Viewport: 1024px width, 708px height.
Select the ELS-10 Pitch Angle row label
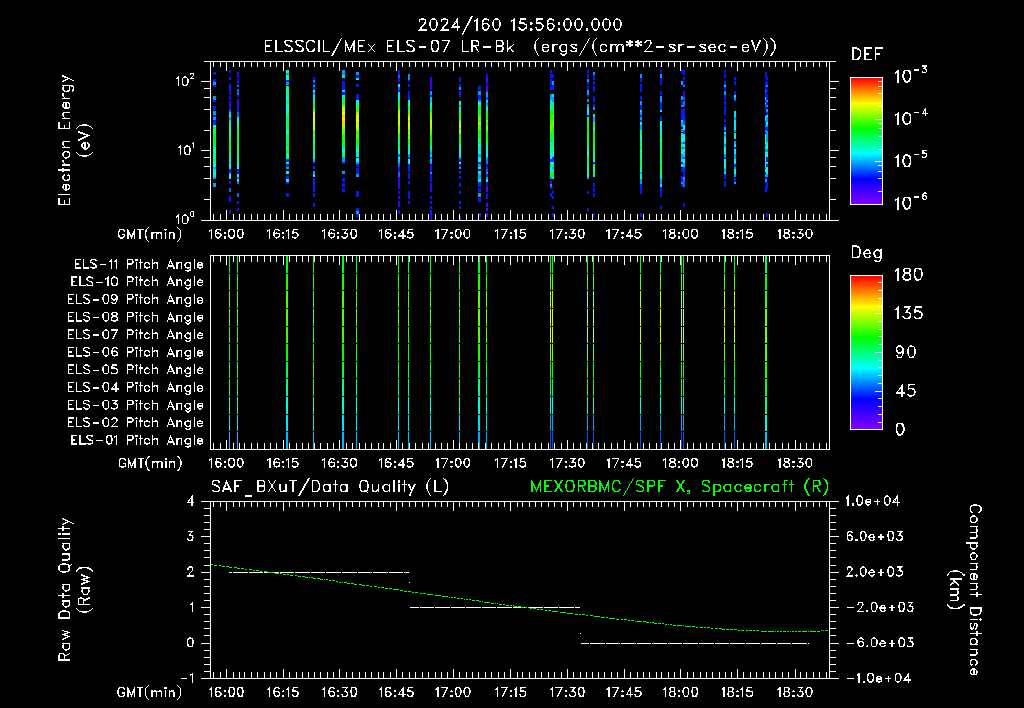pos(137,282)
